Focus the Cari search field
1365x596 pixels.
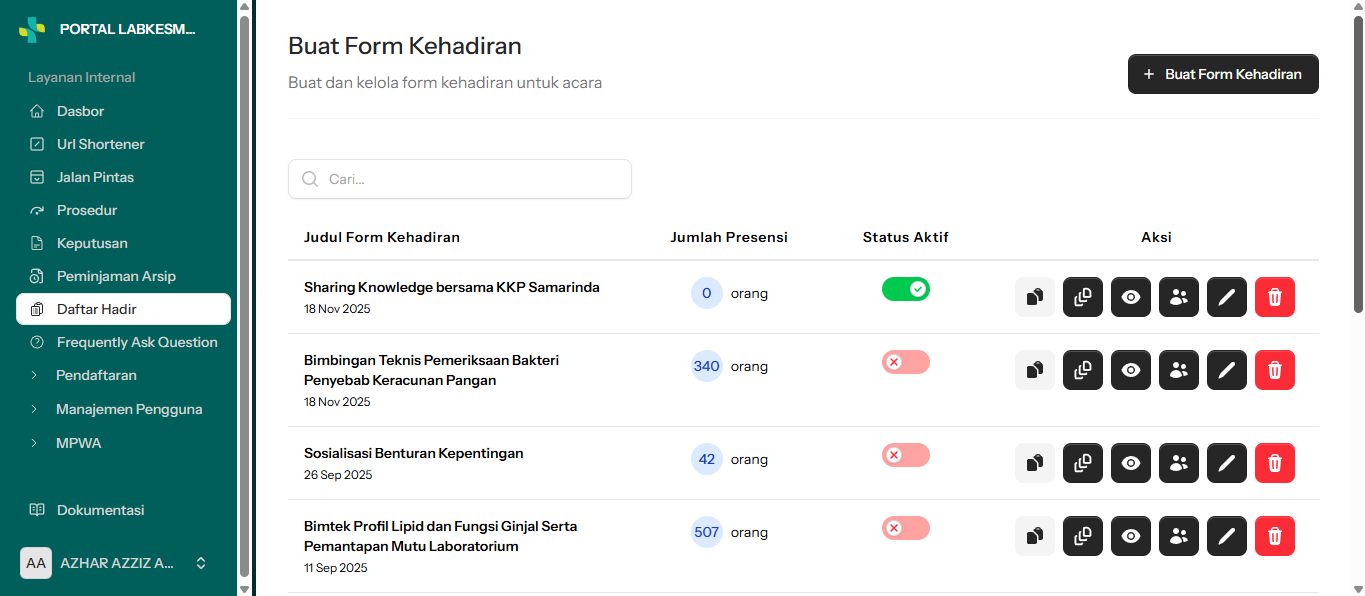tap(460, 179)
